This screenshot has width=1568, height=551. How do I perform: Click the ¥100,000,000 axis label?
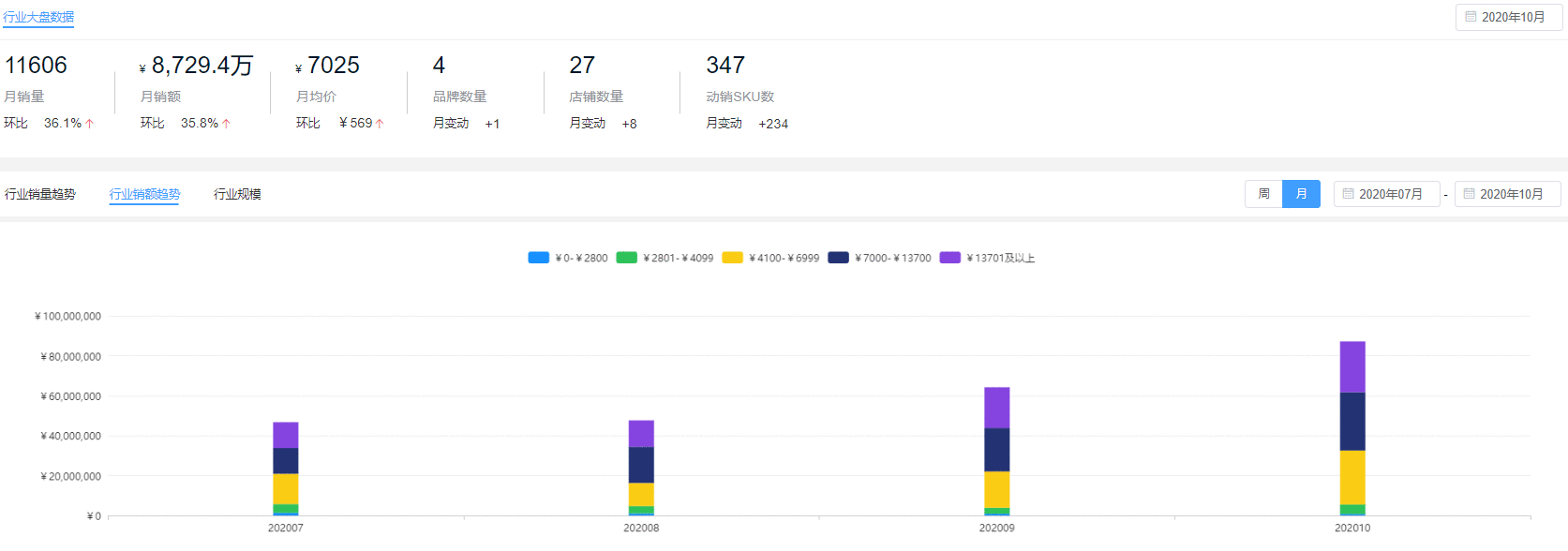coord(67,317)
